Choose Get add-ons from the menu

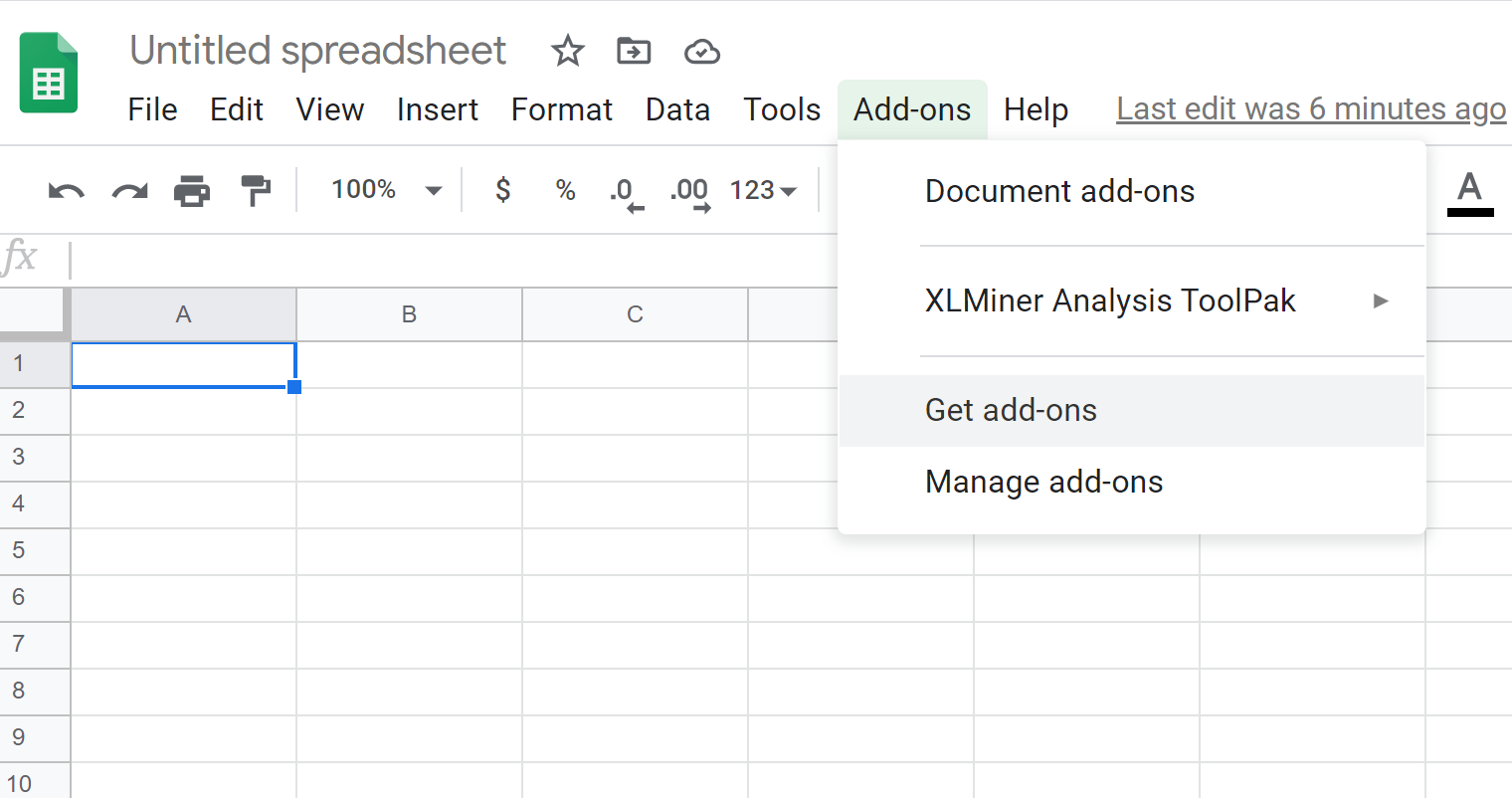tap(1011, 410)
